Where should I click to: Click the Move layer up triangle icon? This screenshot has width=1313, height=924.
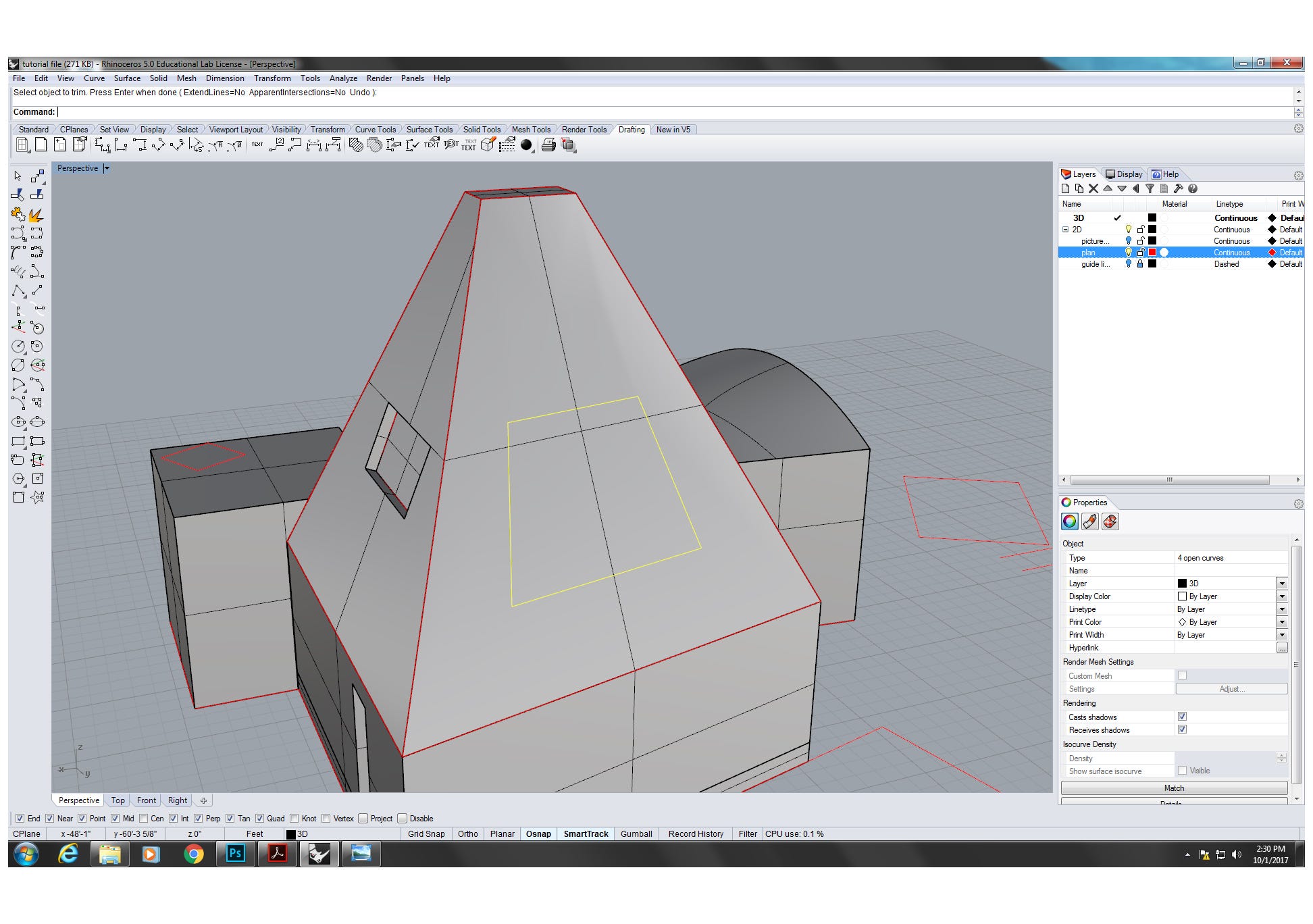click(1108, 188)
